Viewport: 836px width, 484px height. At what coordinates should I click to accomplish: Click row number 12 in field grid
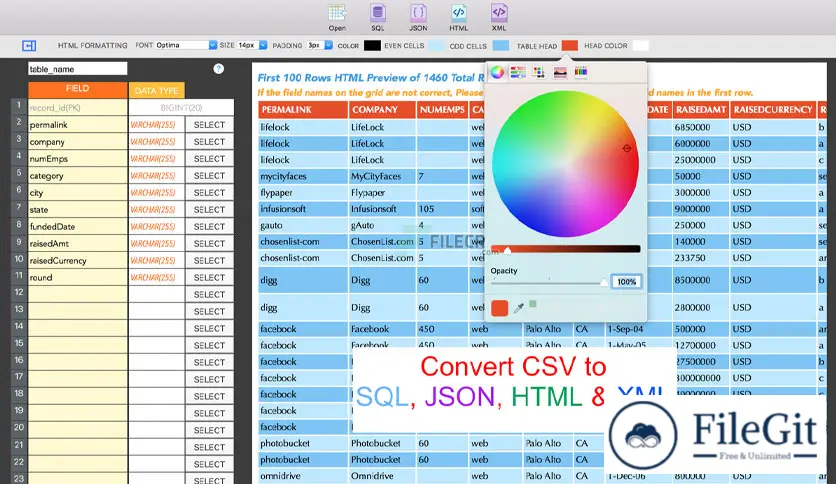pos(19,292)
